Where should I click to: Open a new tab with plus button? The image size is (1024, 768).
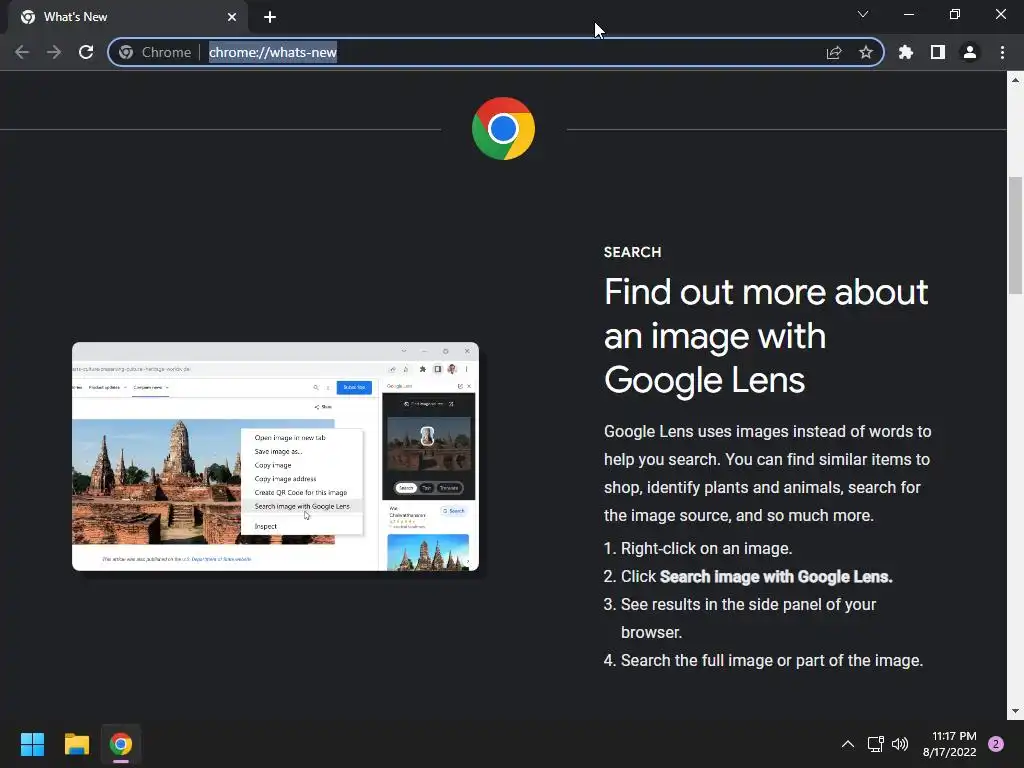click(270, 17)
